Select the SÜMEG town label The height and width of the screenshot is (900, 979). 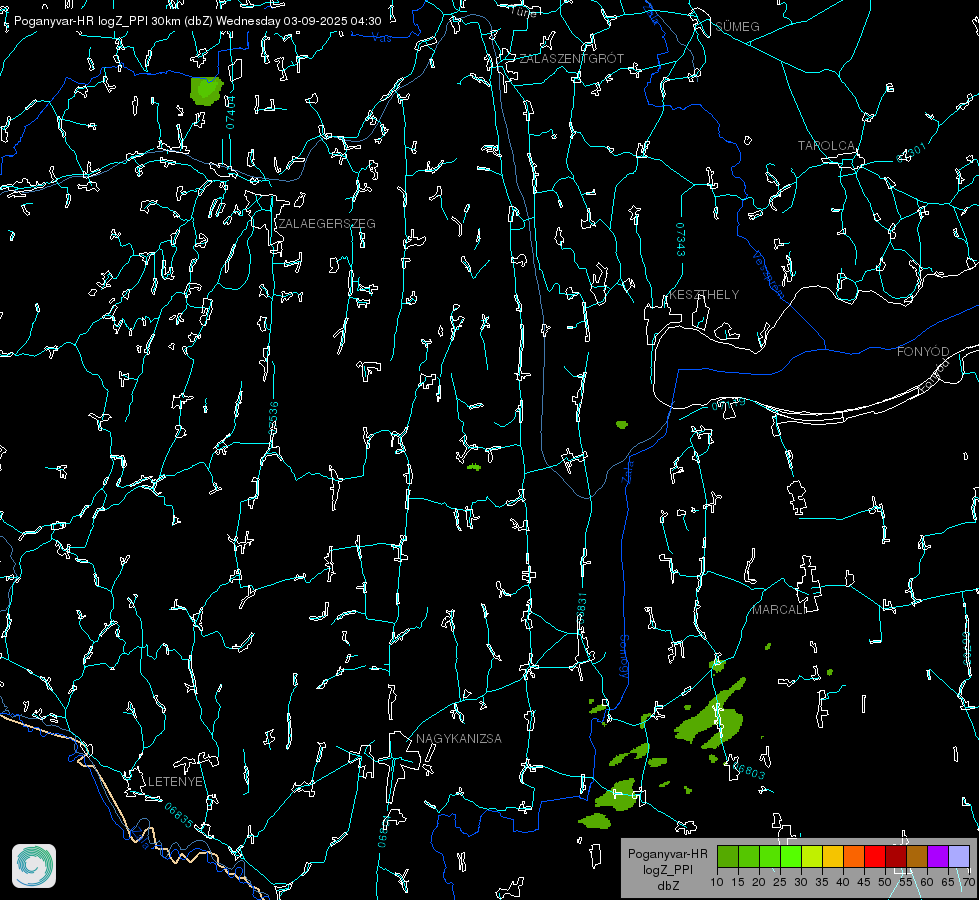[x=737, y=26]
